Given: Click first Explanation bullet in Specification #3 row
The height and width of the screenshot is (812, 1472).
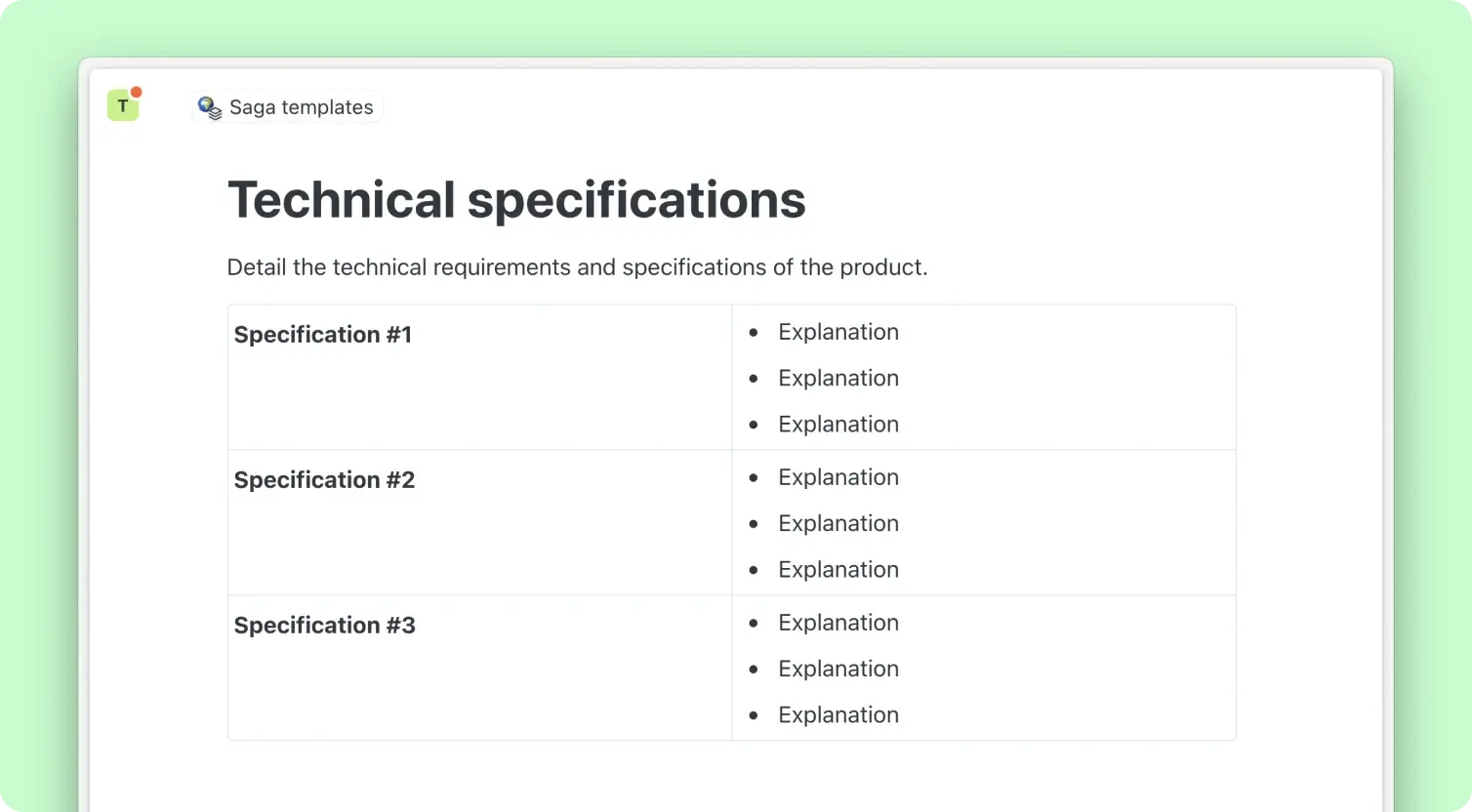Looking at the screenshot, I should (838, 623).
